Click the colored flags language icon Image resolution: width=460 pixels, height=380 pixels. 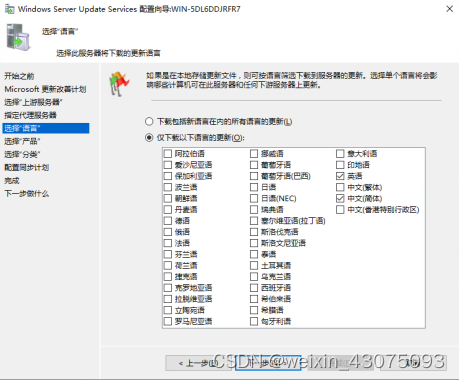[x=118, y=84]
